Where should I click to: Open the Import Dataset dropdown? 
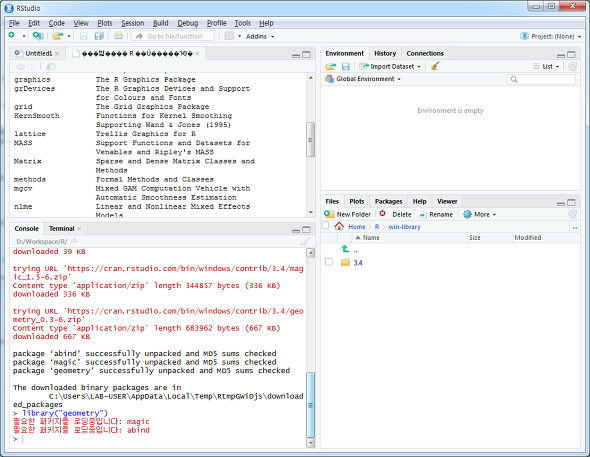point(390,67)
